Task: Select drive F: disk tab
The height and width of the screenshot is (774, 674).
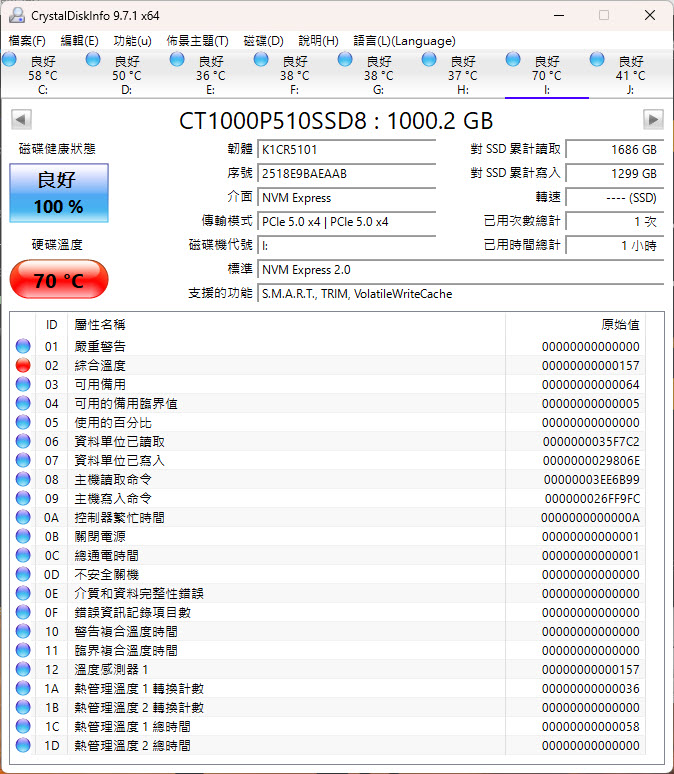Action: tap(294, 75)
